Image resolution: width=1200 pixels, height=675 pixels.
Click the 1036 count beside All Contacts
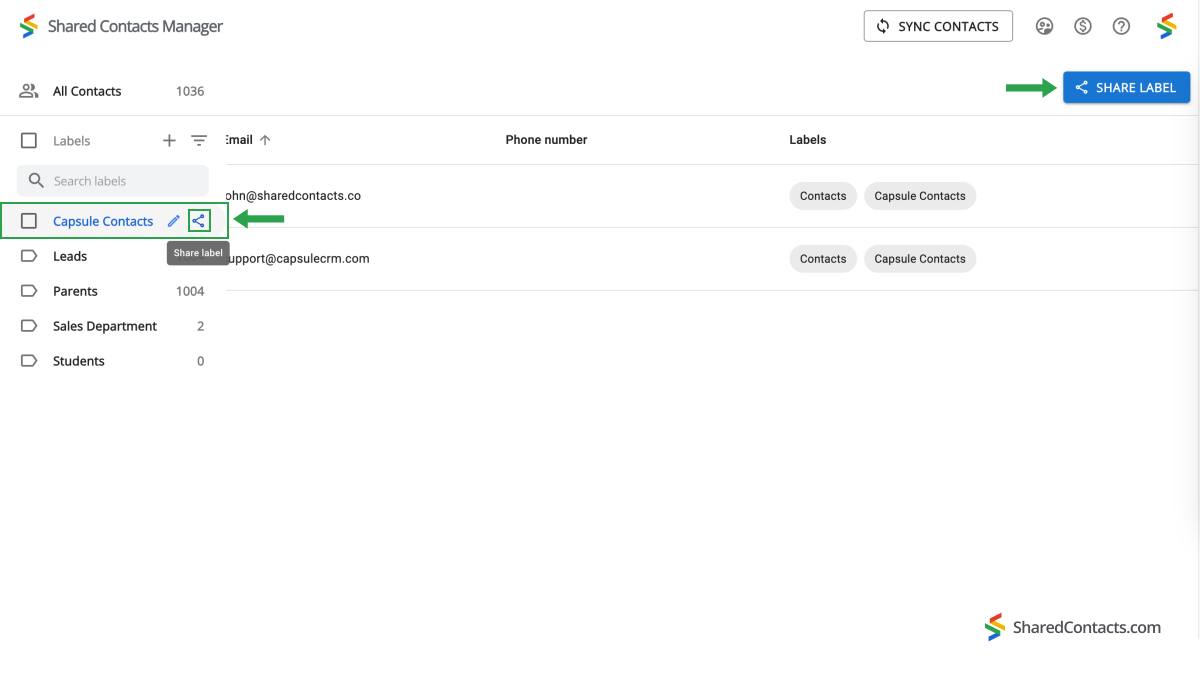(x=190, y=91)
